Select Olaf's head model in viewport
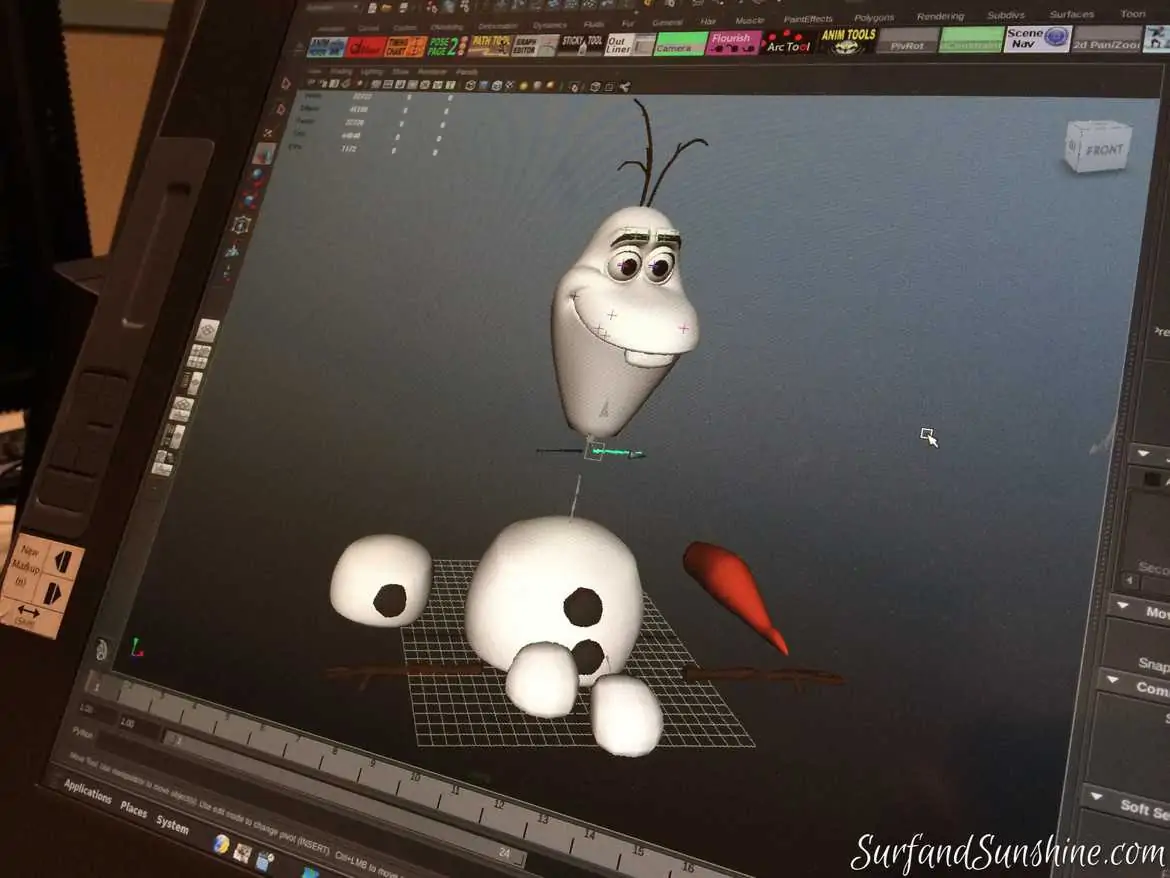This screenshot has width=1170, height=878. [623, 321]
